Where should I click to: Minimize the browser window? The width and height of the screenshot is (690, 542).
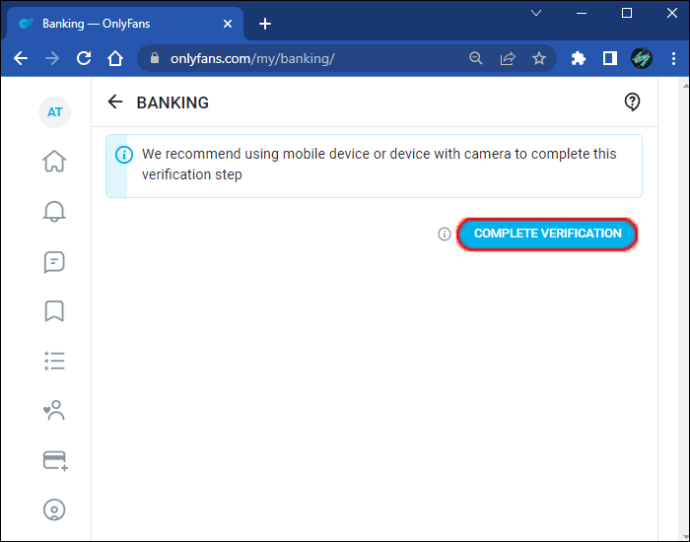[x=581, y=13]
